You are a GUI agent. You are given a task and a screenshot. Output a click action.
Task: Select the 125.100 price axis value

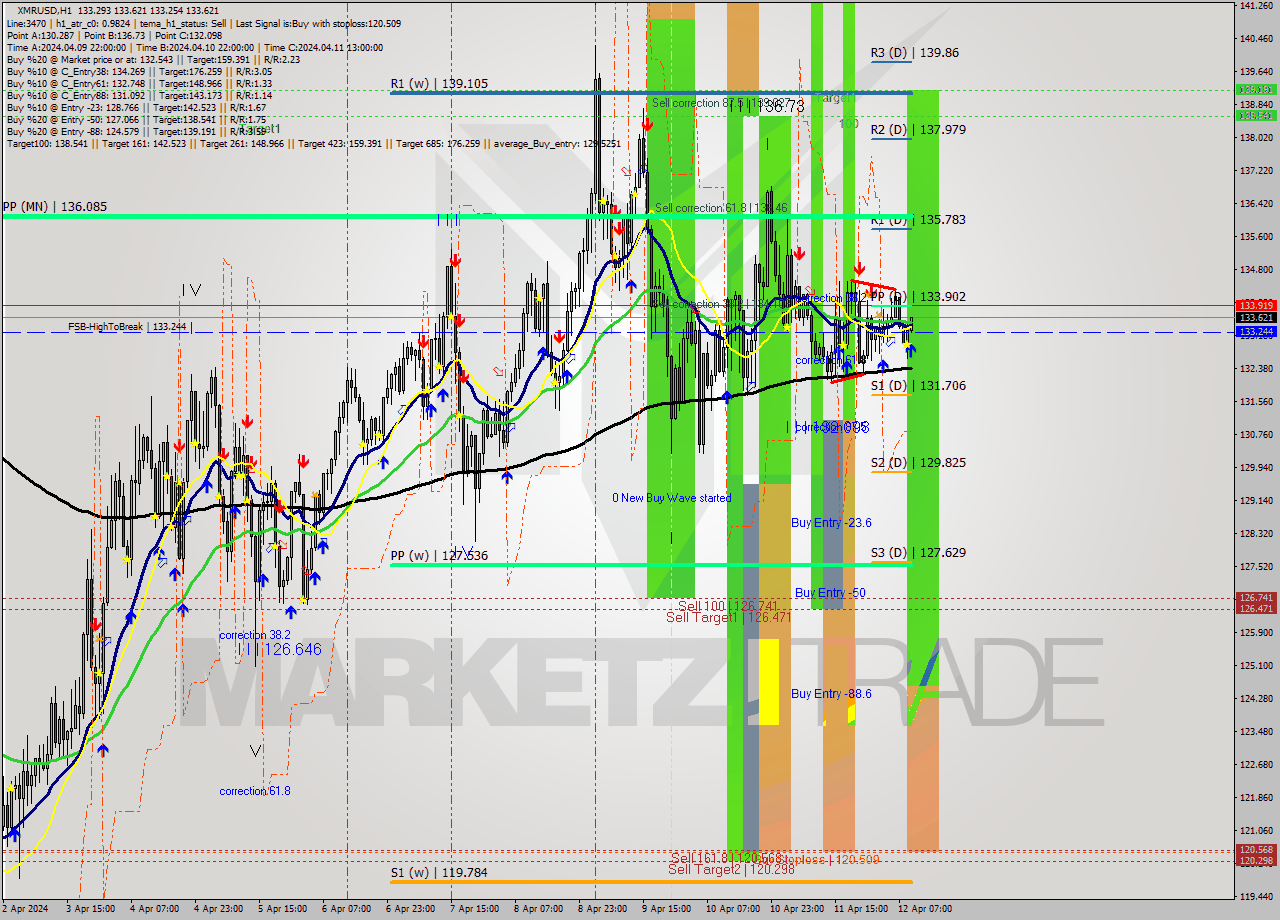1256,666
